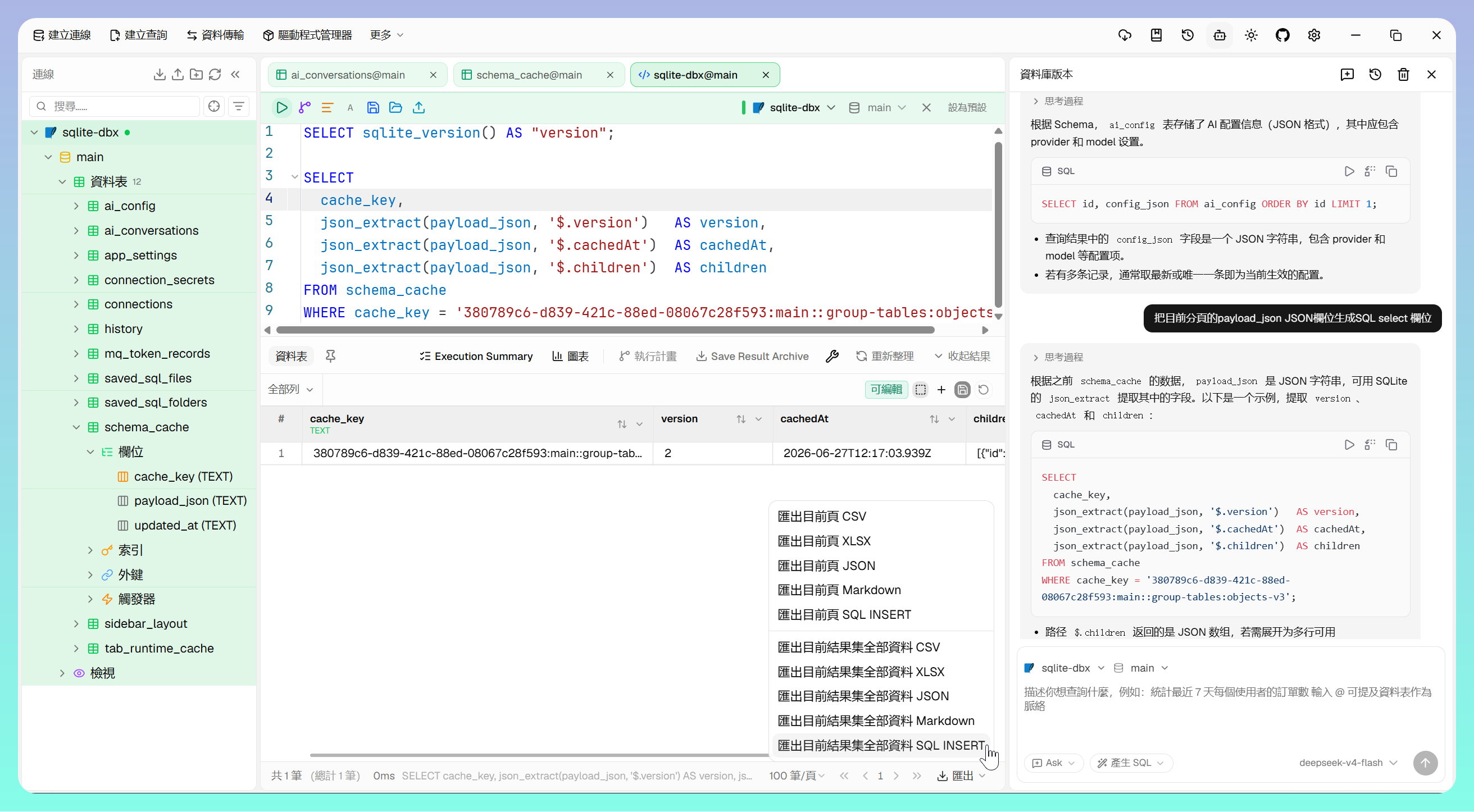Refresh the connections list
Image resolution: width=1474 pixels, height=812 pixels.
coord(215,74)
